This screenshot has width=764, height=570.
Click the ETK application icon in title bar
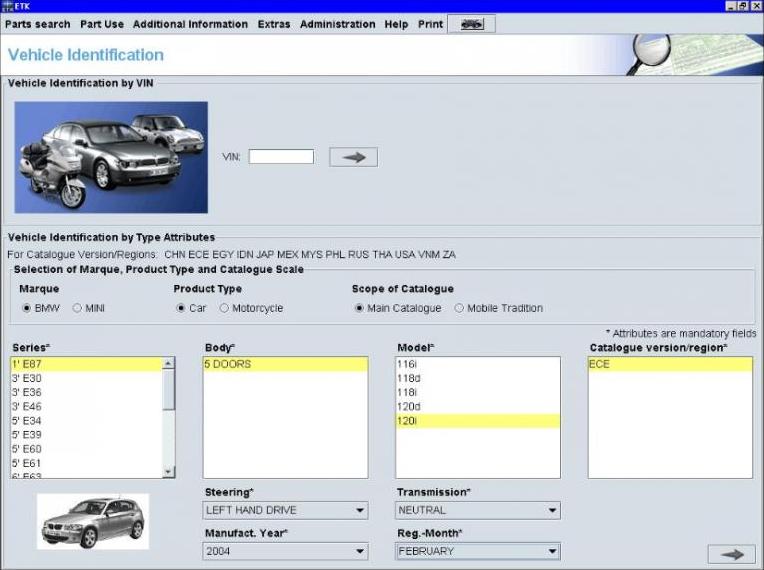tap(7, 6)
